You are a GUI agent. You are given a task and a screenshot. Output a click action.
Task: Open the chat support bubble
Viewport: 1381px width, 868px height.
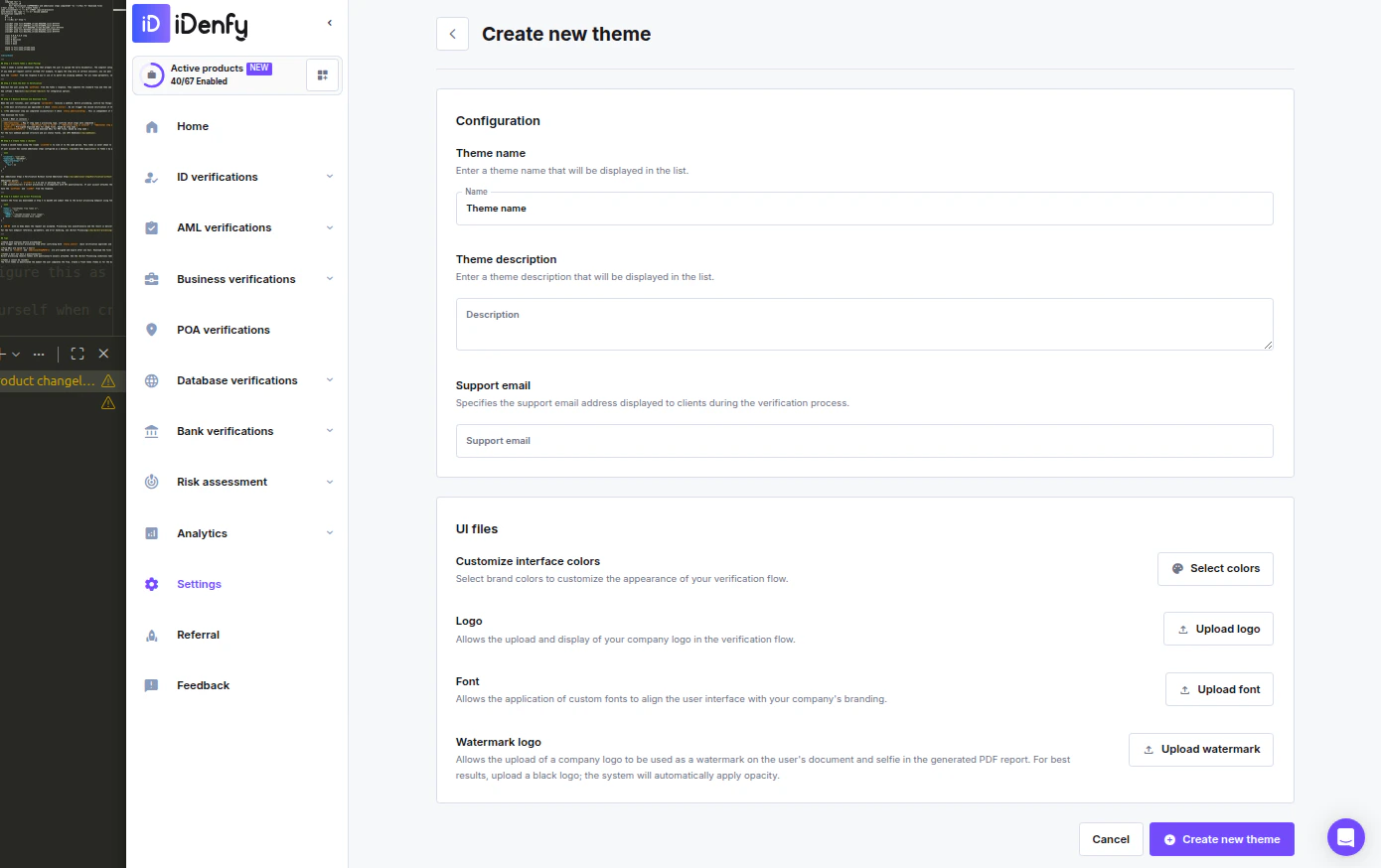tap(1346, 837)
